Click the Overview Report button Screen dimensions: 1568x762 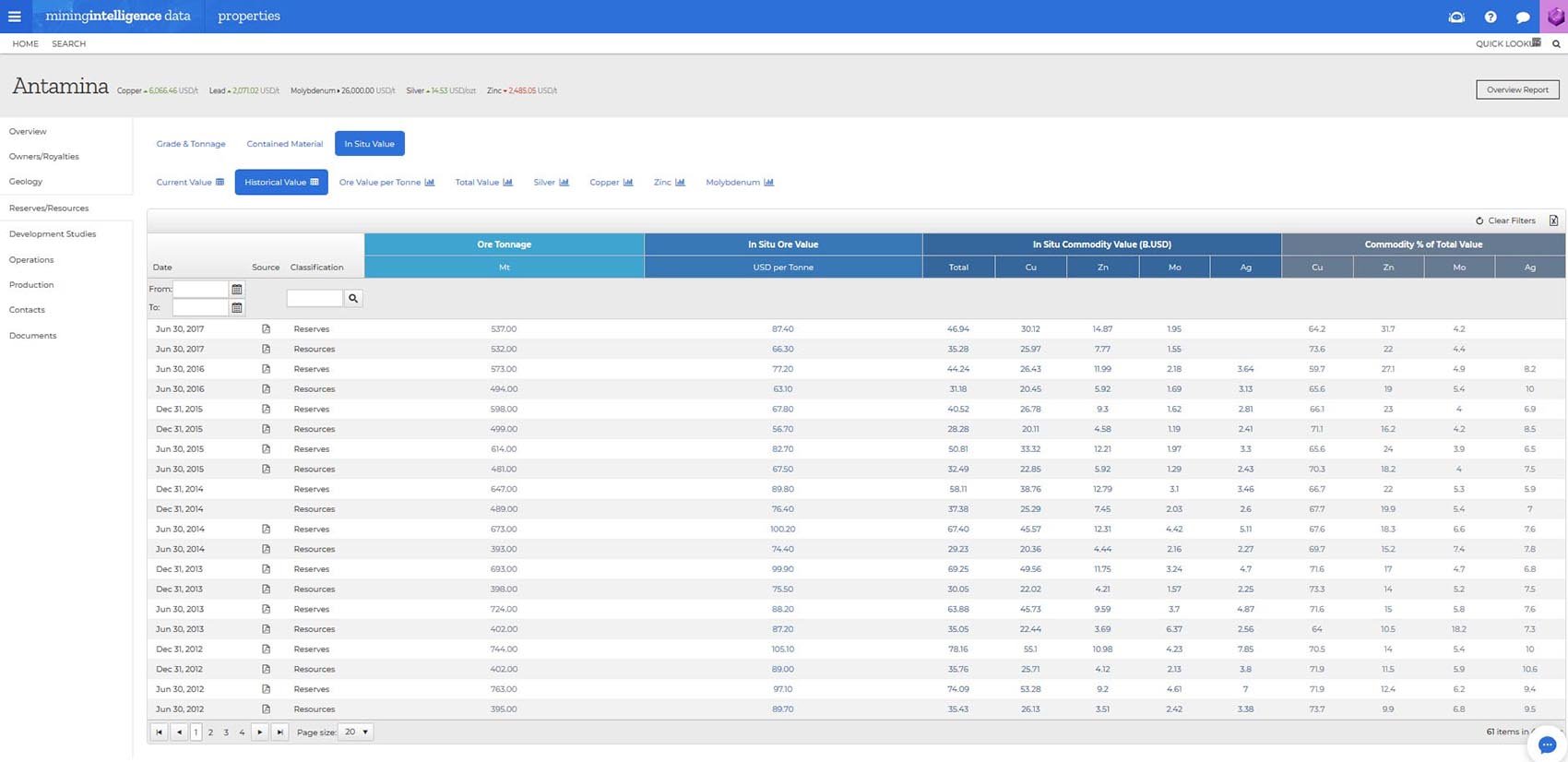(x=1517, y=89)
